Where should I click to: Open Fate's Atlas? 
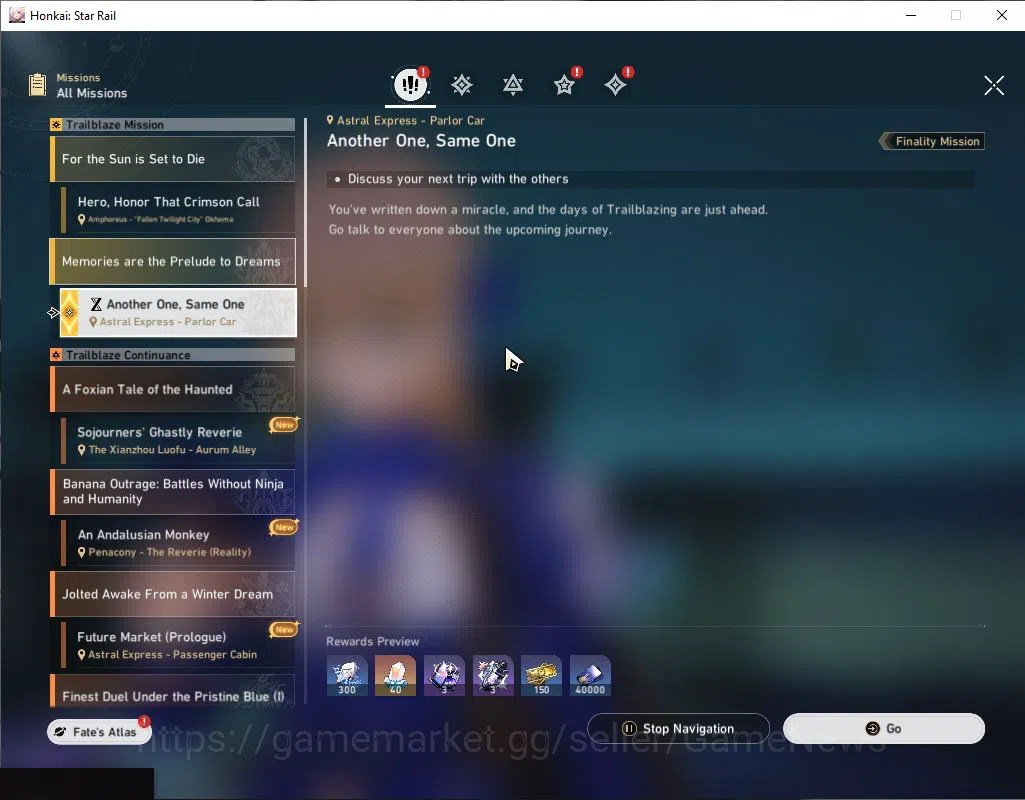pyautogui.click(x=99, y=731)
